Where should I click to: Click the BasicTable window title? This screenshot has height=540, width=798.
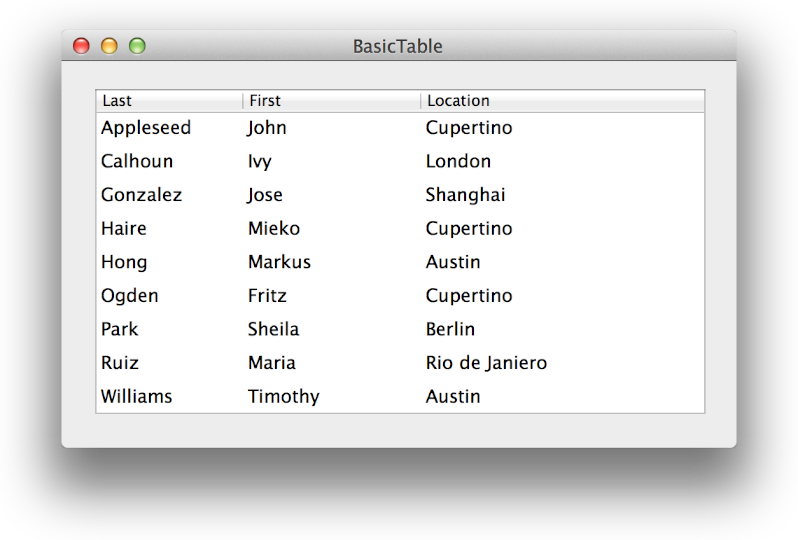coord(398,46)
